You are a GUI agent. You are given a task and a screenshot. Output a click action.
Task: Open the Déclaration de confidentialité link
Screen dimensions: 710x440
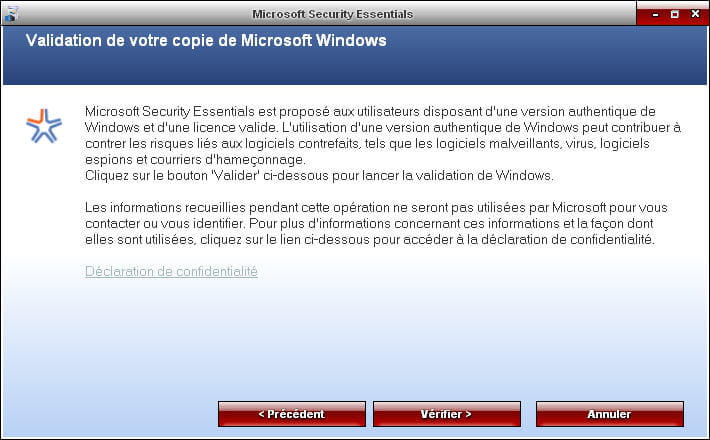click(x=171, y=271)
